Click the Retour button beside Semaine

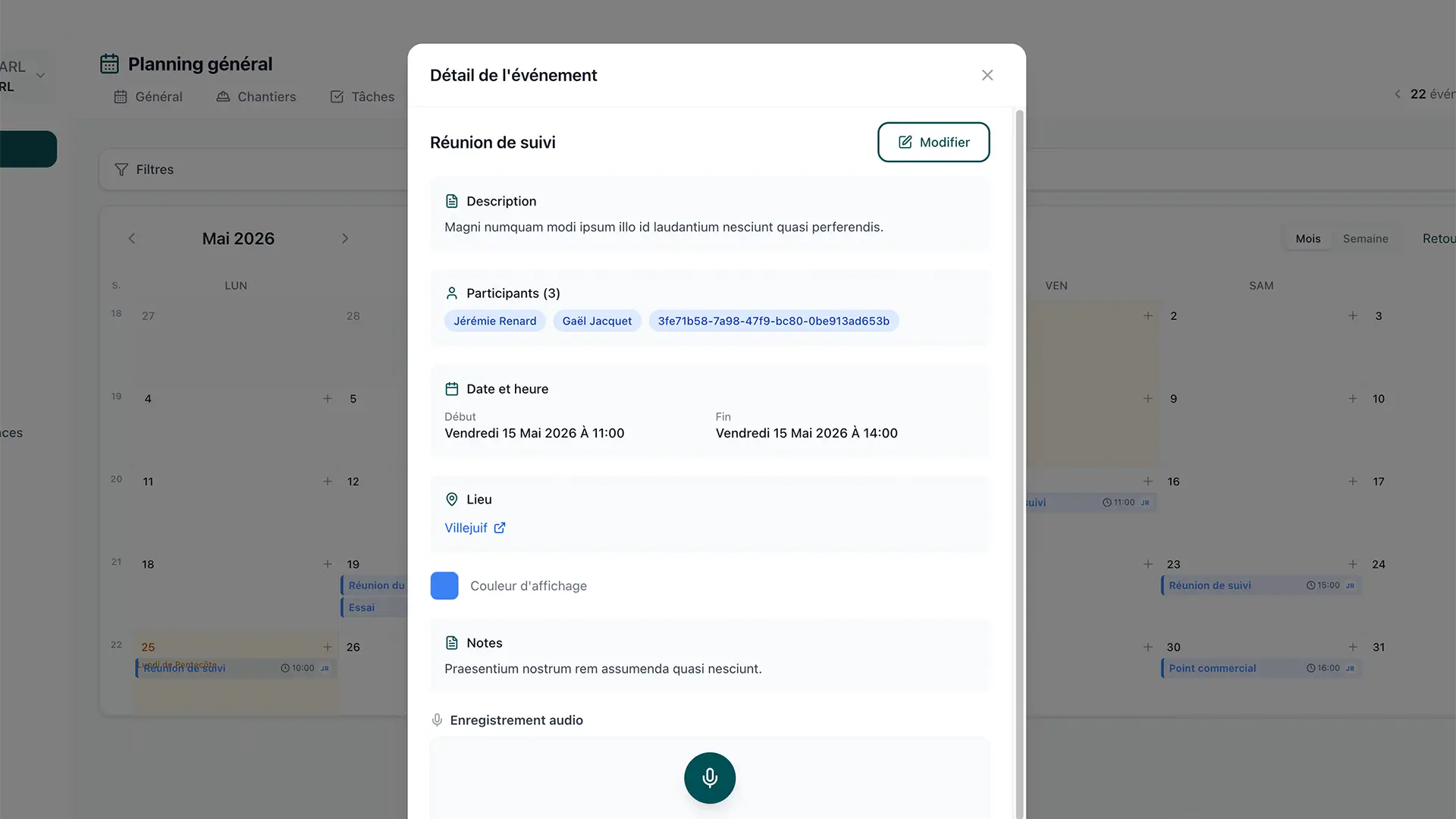click(x=1439, y=238)
